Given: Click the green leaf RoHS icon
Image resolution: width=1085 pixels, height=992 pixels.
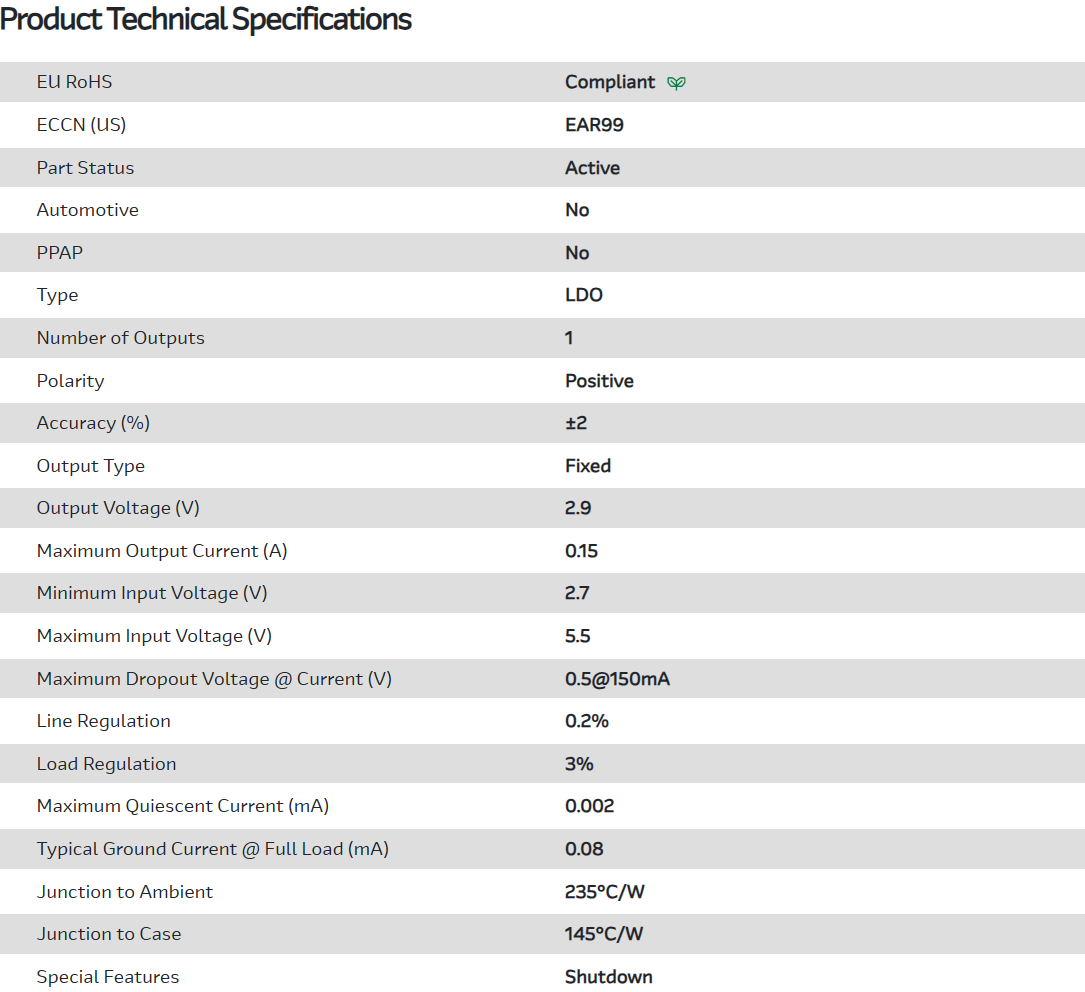Looking at the screenshot, I should pos(676,83).
